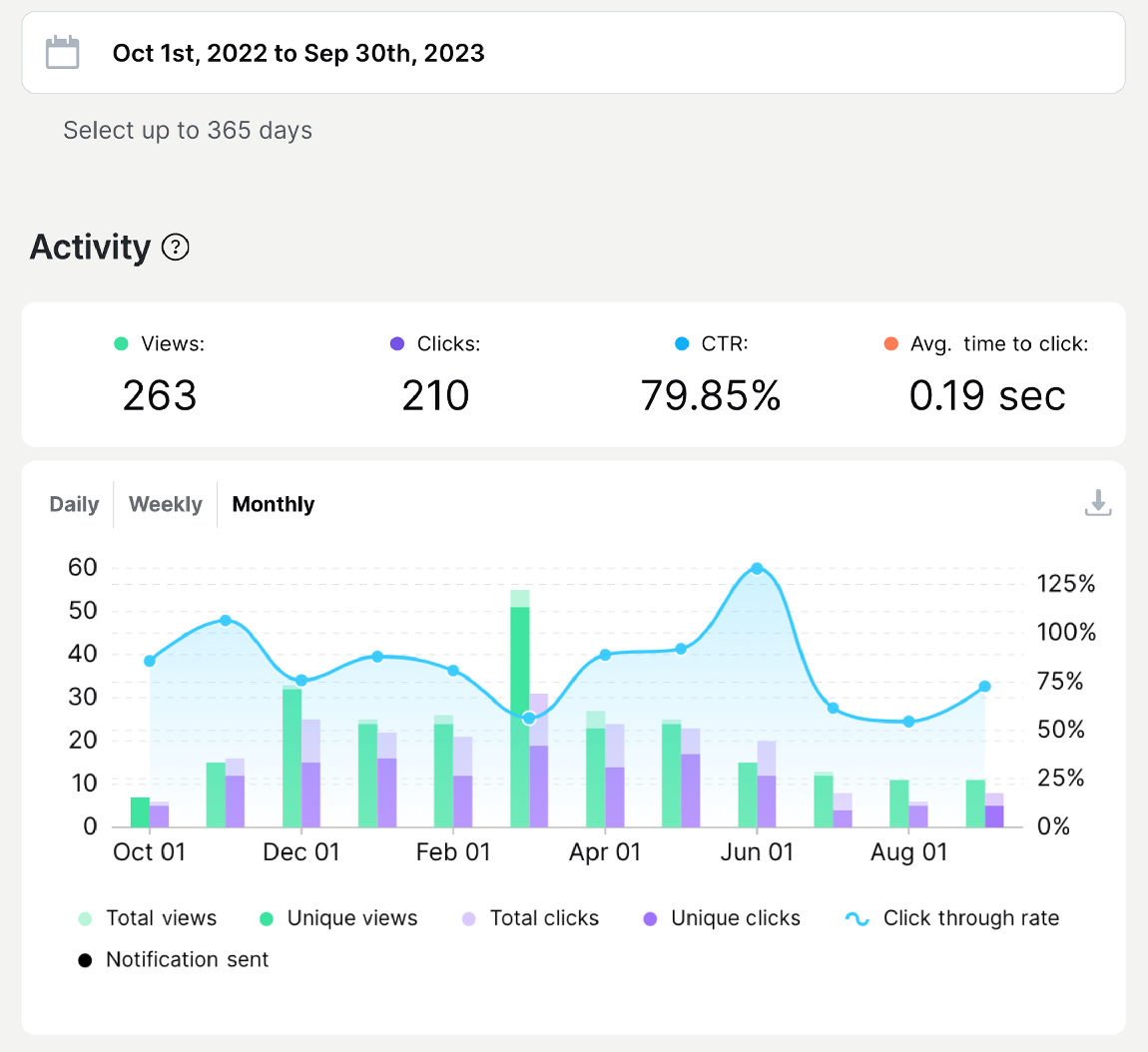Click the CTR data point at Aug 01
Image resolution: width=1148 pixels, height=1052 pixels.
pyautogui.click(x=908, y=721)
